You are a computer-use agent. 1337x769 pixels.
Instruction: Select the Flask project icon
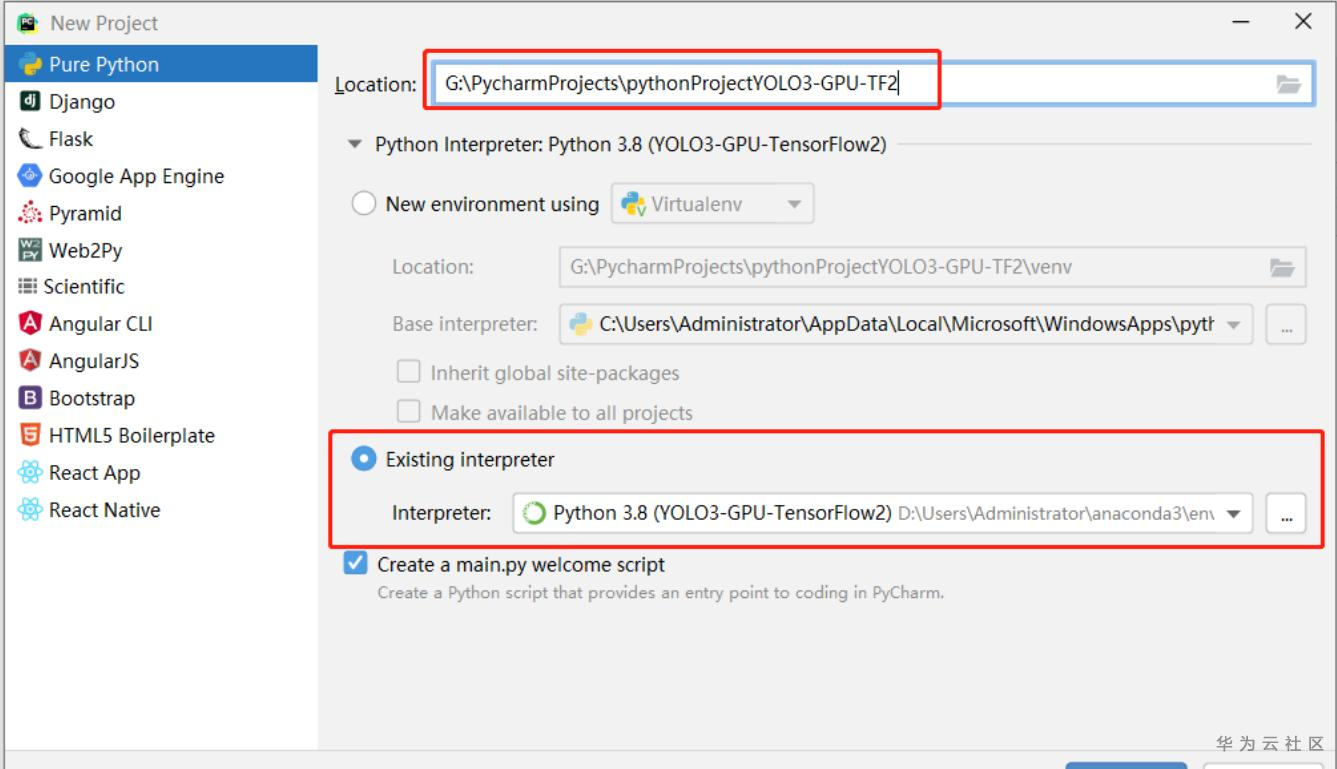click(30, 139)
